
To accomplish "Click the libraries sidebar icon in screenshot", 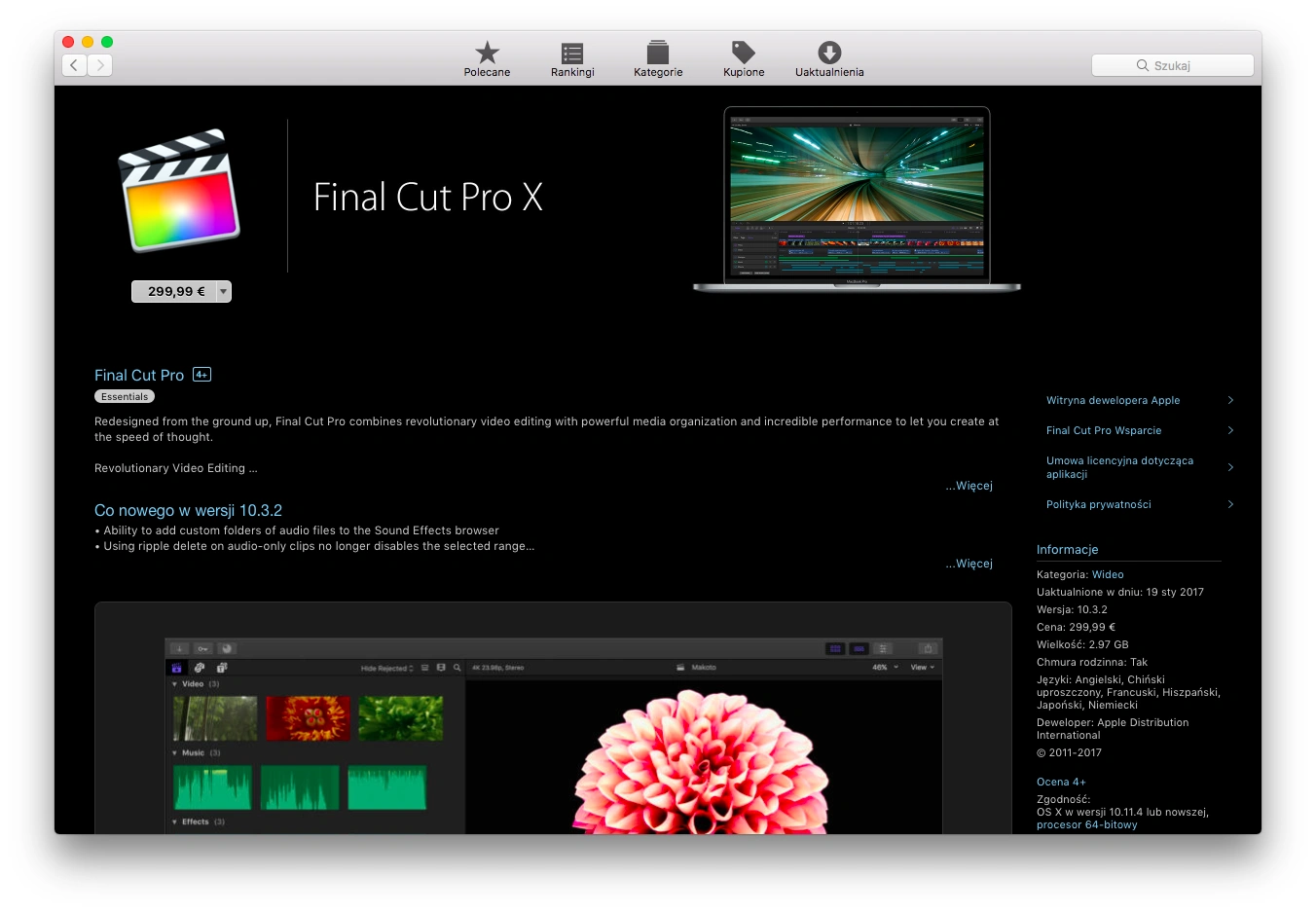I will point(176,668).
